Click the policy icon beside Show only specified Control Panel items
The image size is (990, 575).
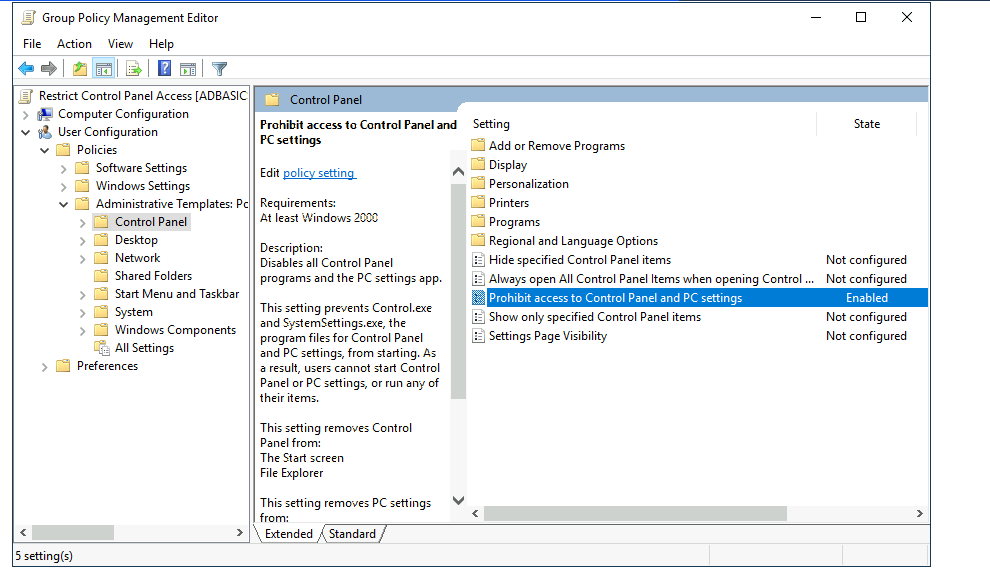479,317
